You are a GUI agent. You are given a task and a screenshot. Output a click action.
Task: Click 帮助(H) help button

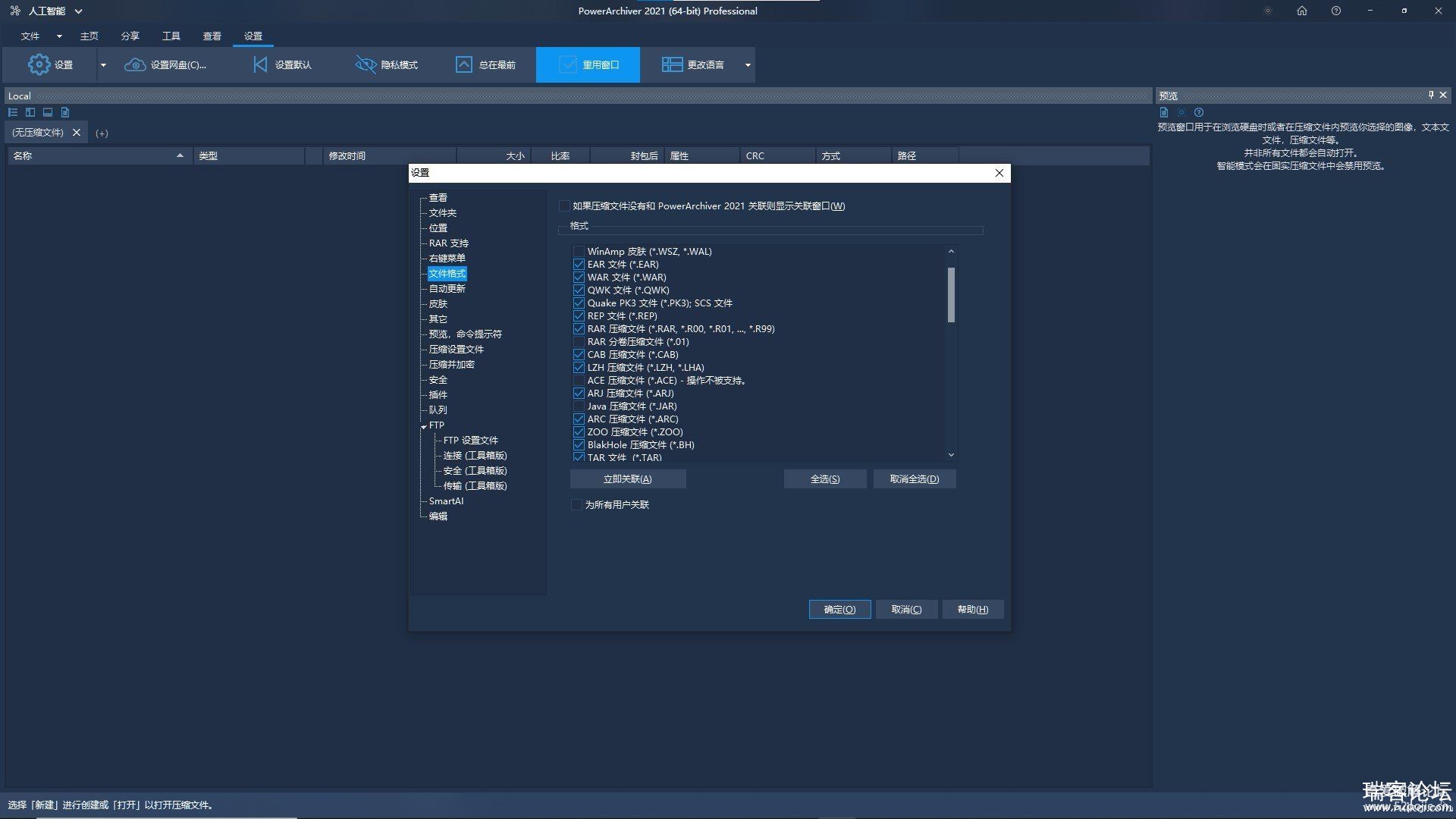click(x=973, y=609)
